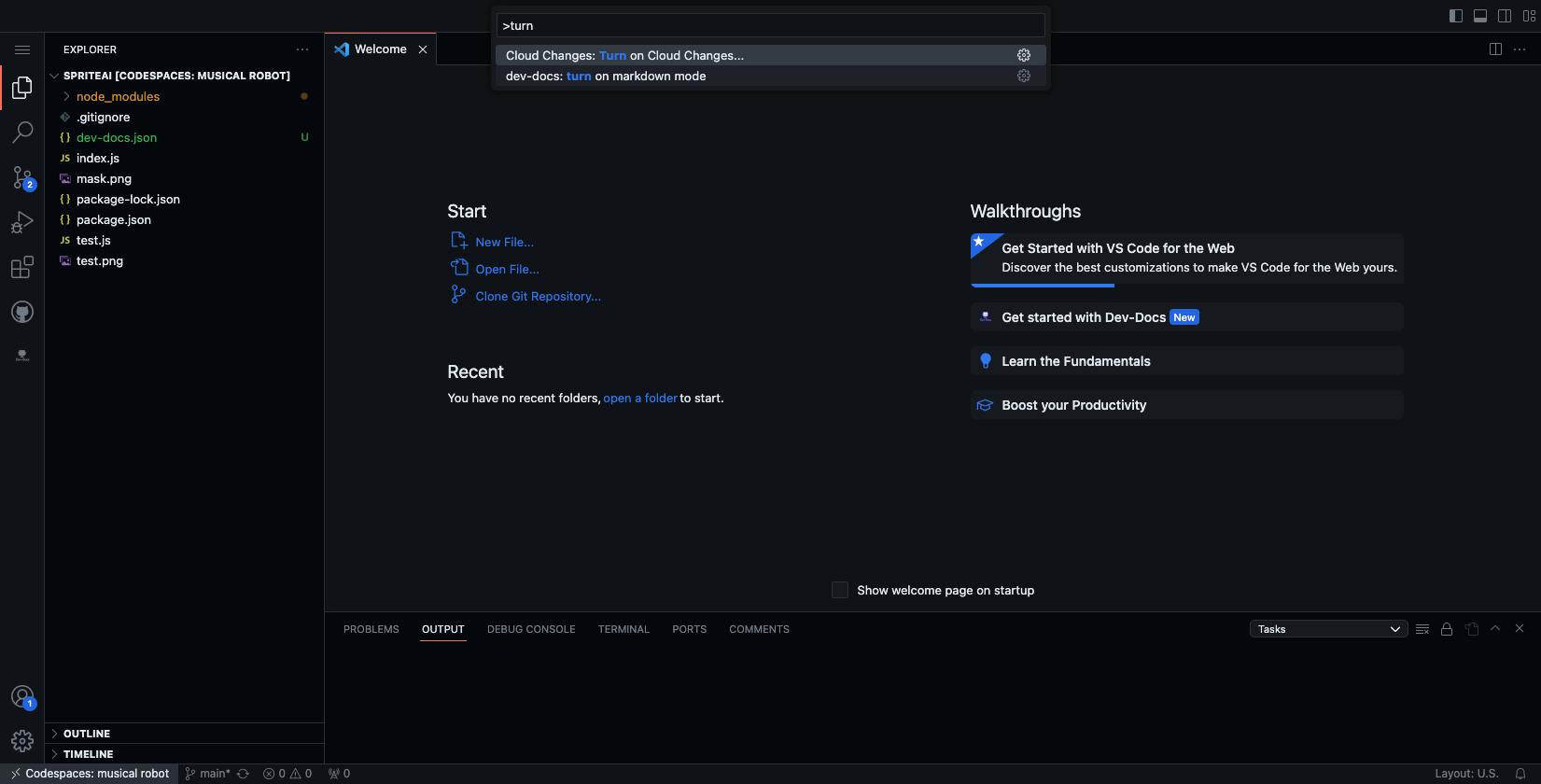Open the Extensions view
Screen dimensions: 1541x784
pyautogui.click(x=22, y=268)
